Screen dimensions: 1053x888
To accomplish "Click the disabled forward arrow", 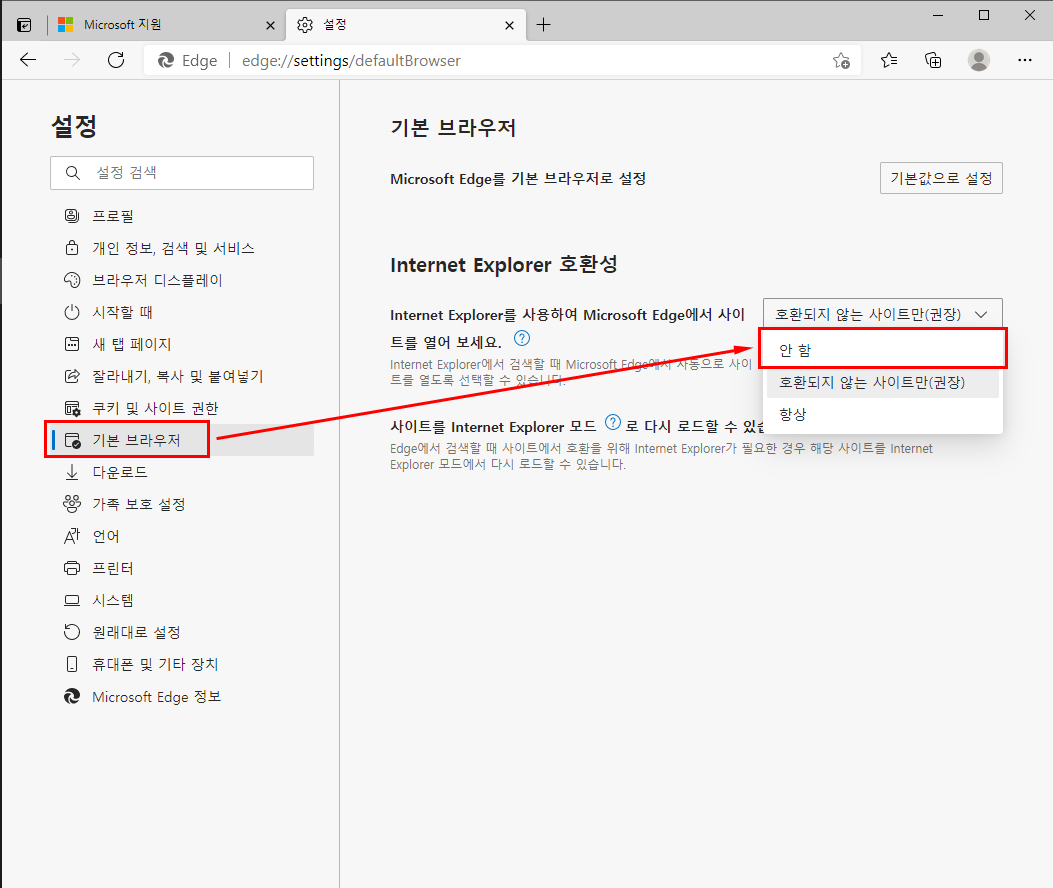I will pyautogui.click(x=72, y=60).
